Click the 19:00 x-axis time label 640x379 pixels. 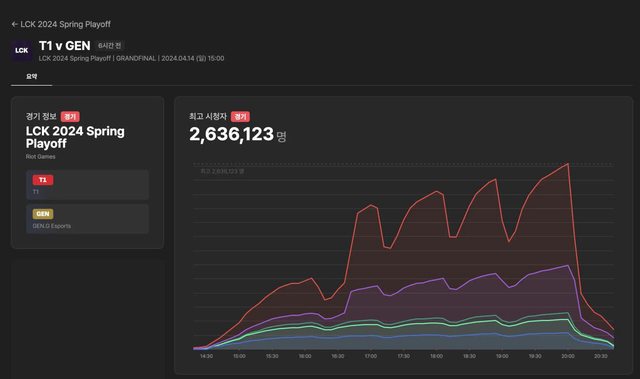click(x=502, y=356)
